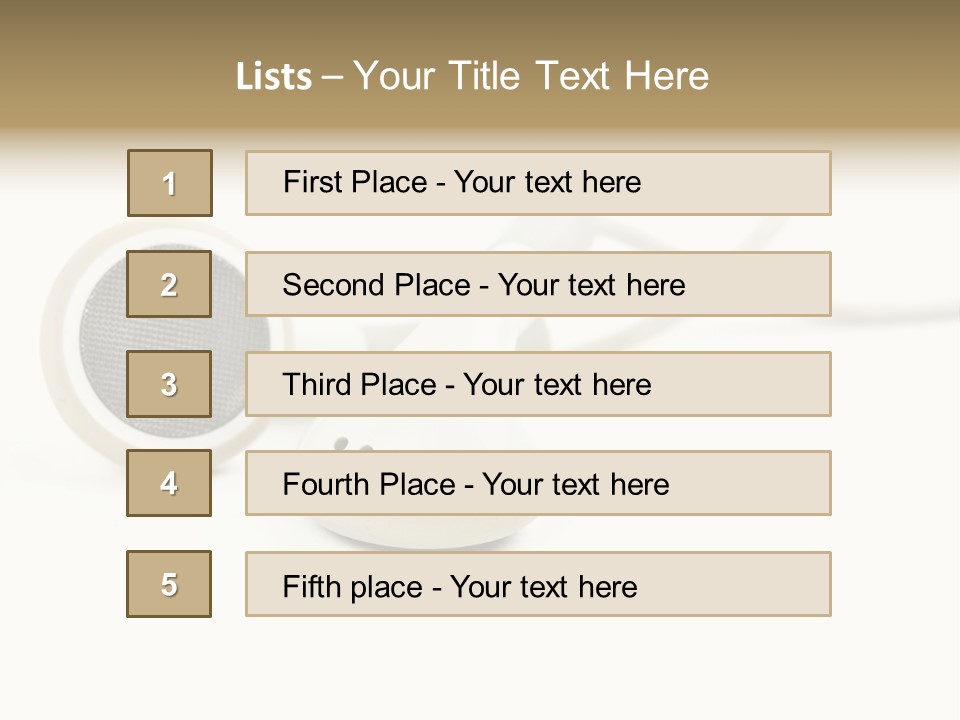This screenshot has height=720, width=960.
Task: Click 'Your text here' in the Third Place row
Action: tap(557, 385)
